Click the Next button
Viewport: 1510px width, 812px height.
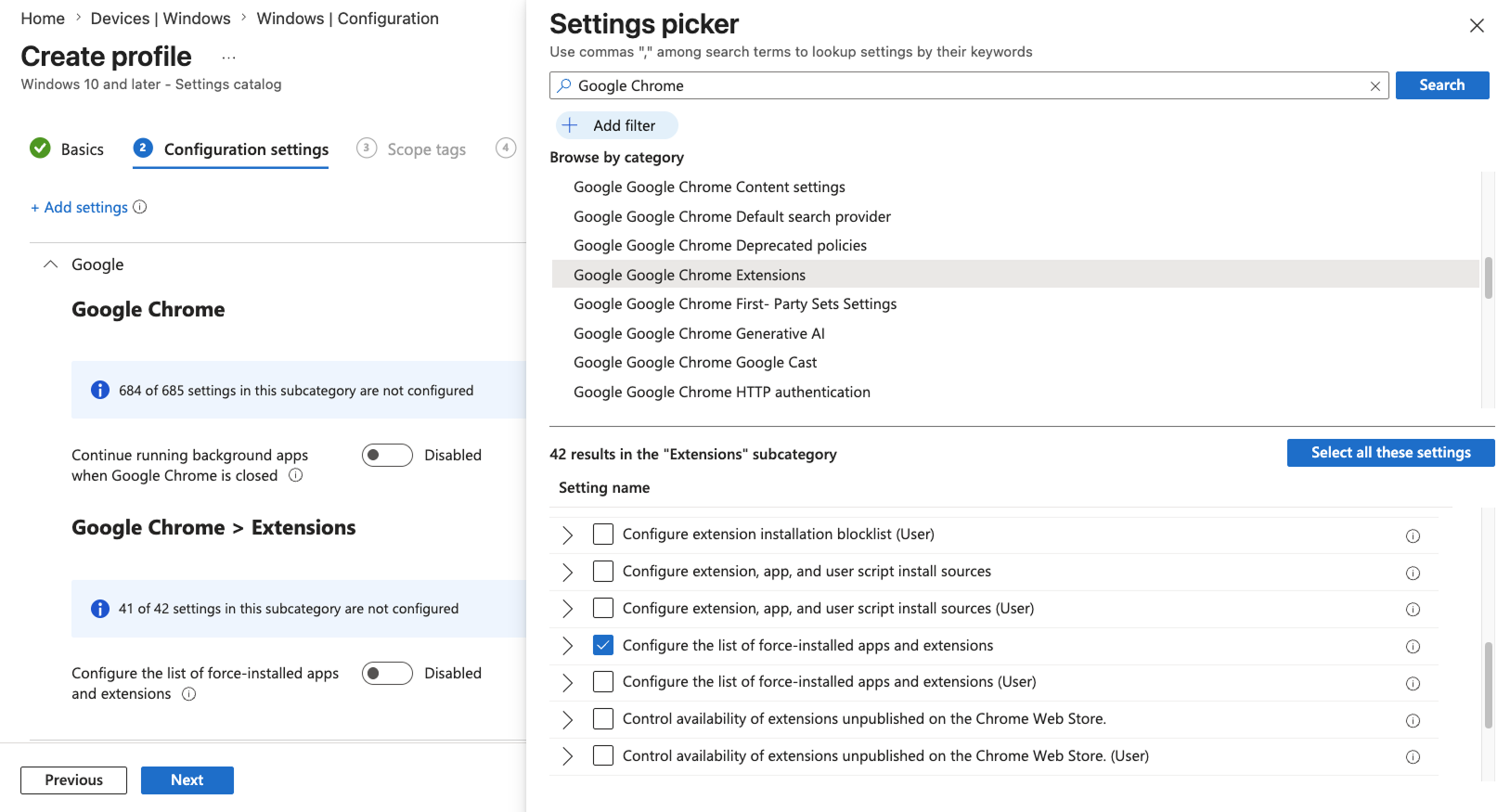tap(187, 780)
